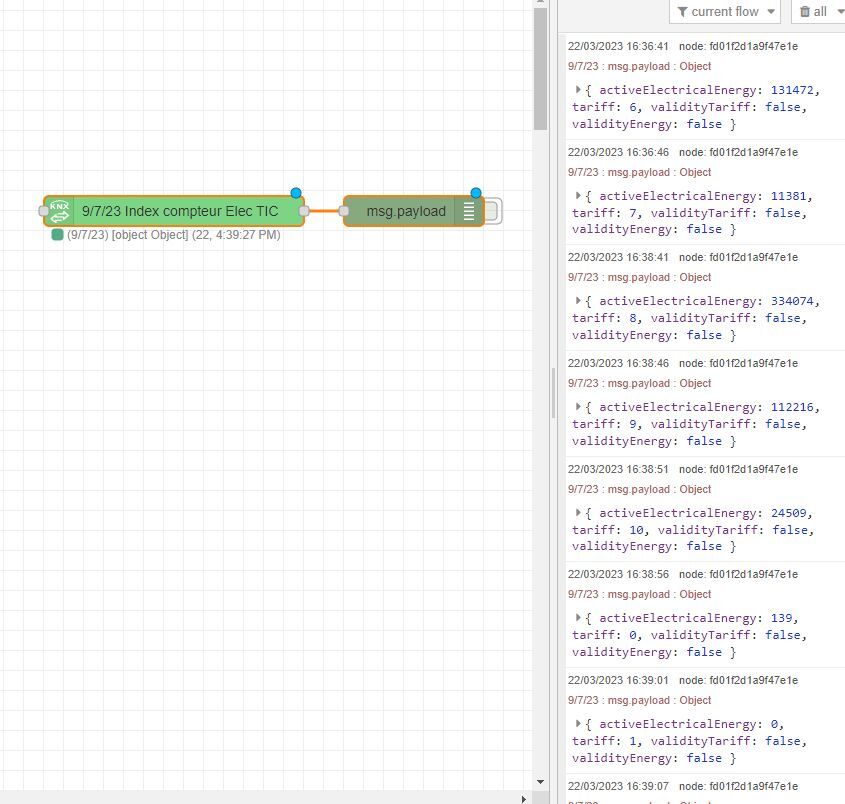The image size is (845, 804).
Task: Click the blue changed indicator on KNX node
Action: tap(295, 193)
